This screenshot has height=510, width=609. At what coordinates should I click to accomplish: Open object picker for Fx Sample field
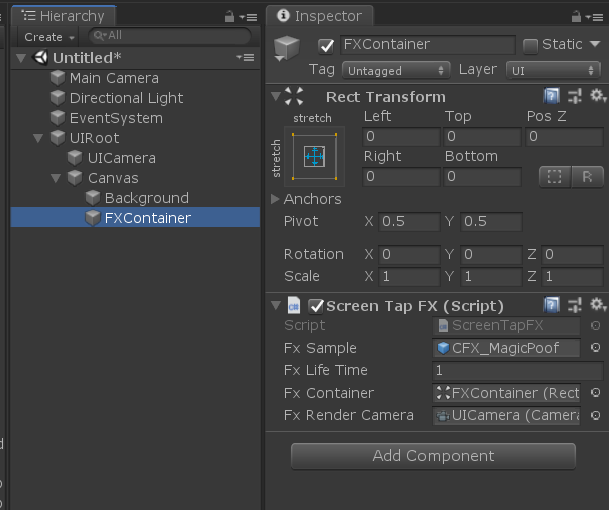pos(596,348)
